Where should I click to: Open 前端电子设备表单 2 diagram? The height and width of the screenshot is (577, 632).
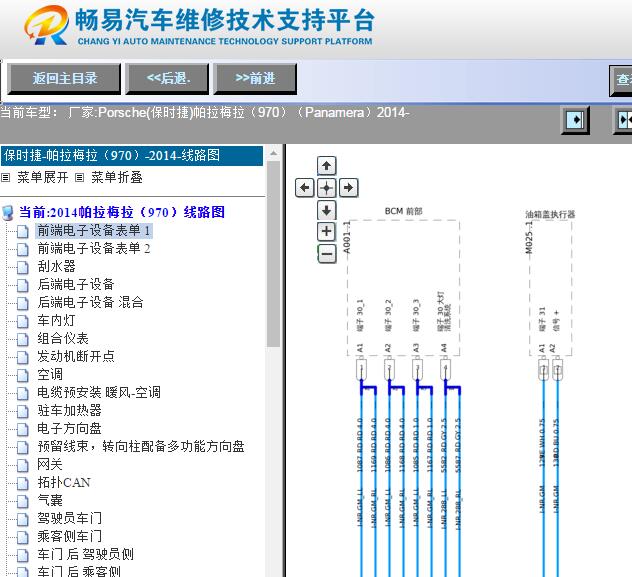[94, 249]
